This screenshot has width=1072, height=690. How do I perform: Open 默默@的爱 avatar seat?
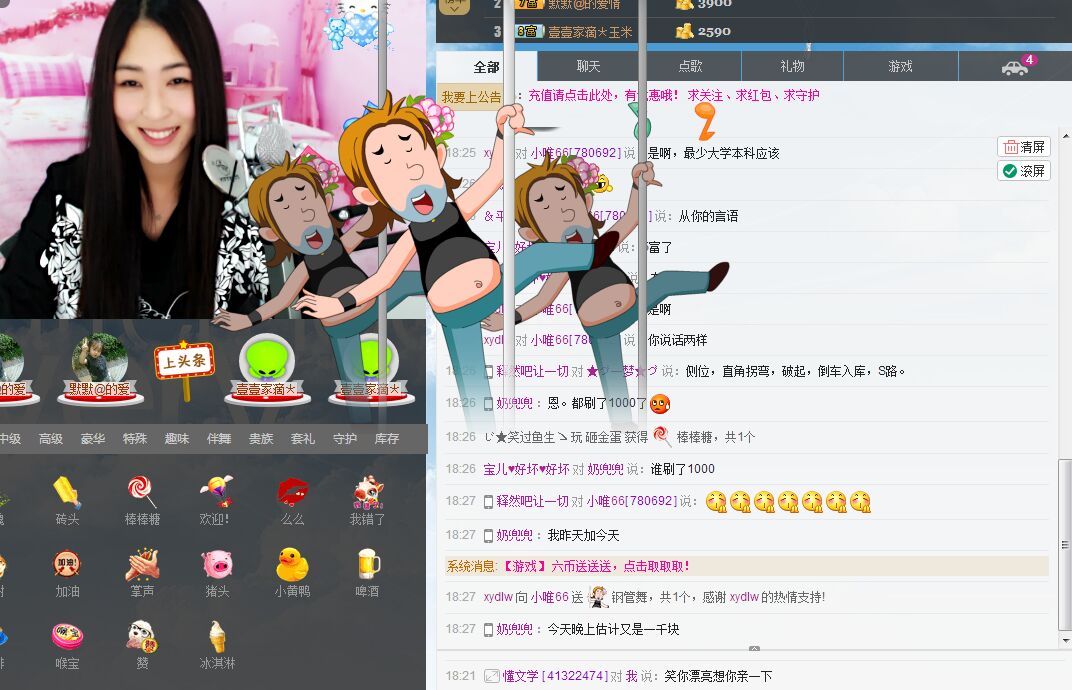[x=100, y=369]
